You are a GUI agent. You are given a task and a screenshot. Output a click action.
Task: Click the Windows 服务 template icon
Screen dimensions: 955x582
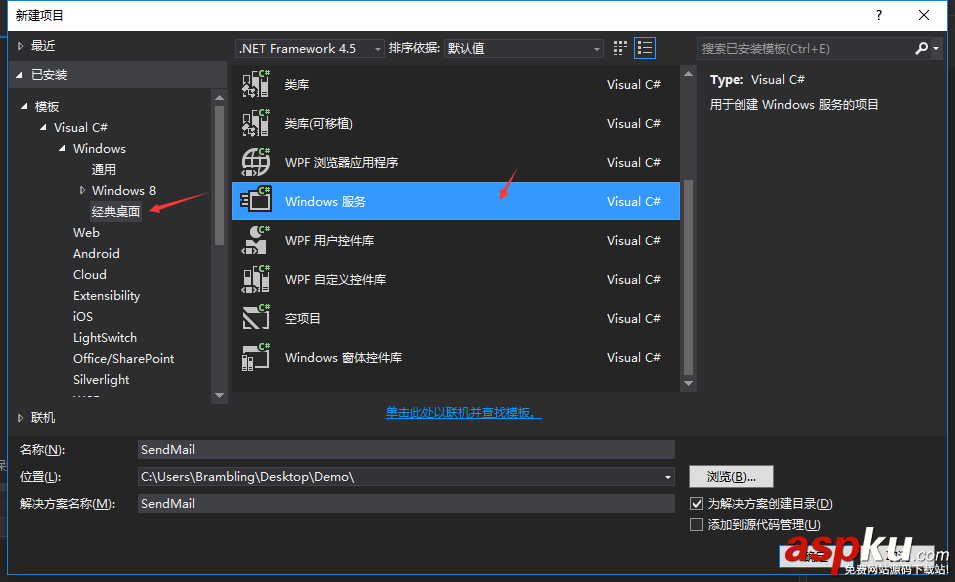pos(256,200)
